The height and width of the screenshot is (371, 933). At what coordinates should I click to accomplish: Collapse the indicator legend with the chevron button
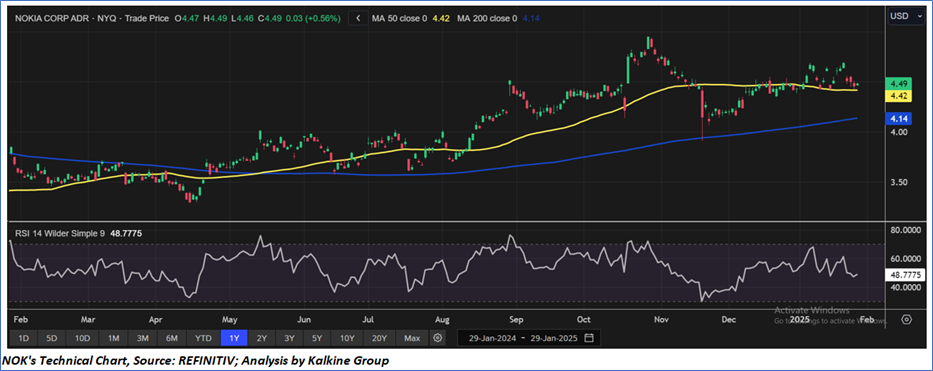click(358, 18)
